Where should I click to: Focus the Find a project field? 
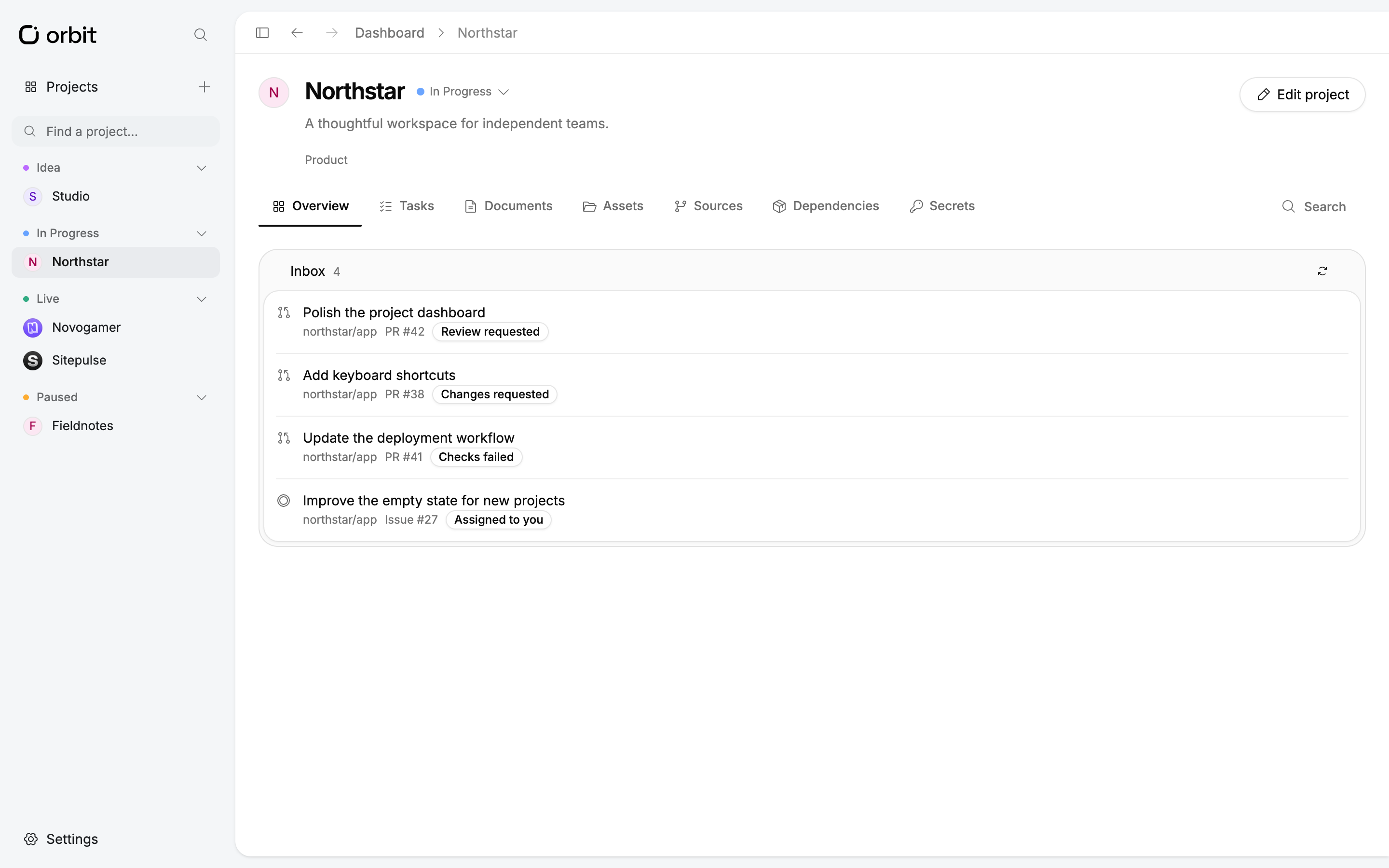tap(115, 132)
